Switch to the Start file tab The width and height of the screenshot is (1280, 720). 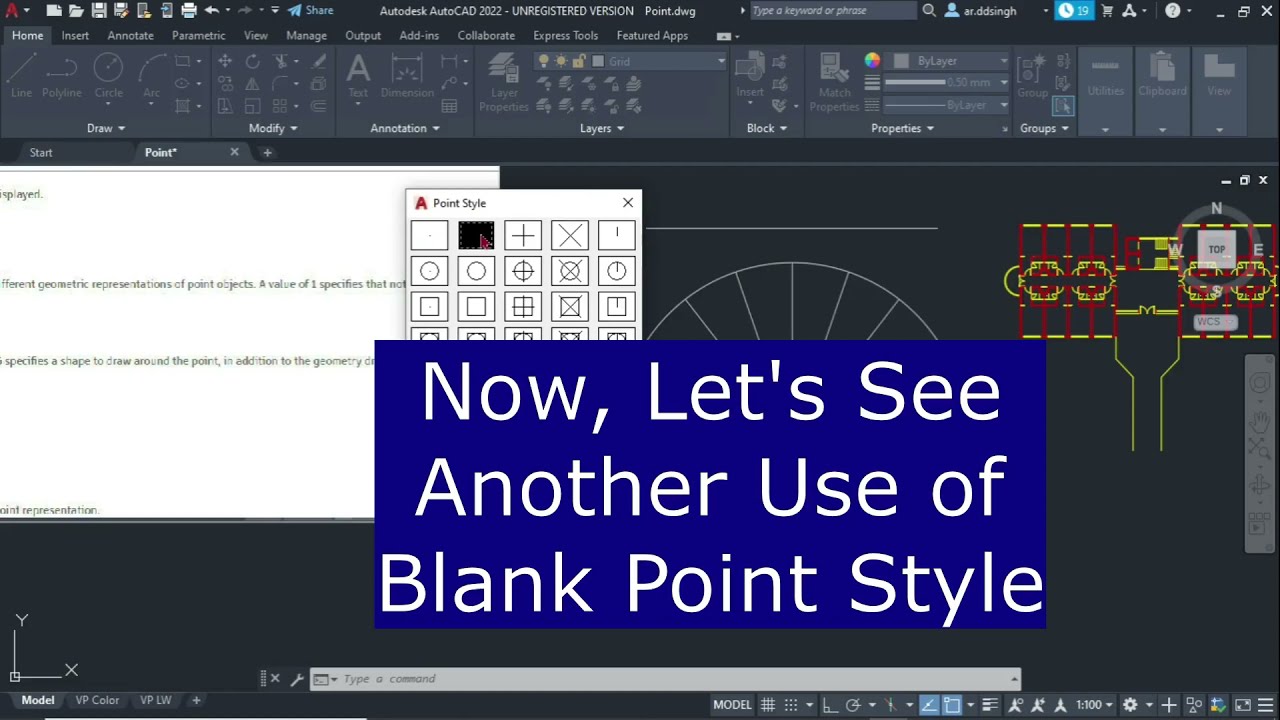(x=41, y=153)
